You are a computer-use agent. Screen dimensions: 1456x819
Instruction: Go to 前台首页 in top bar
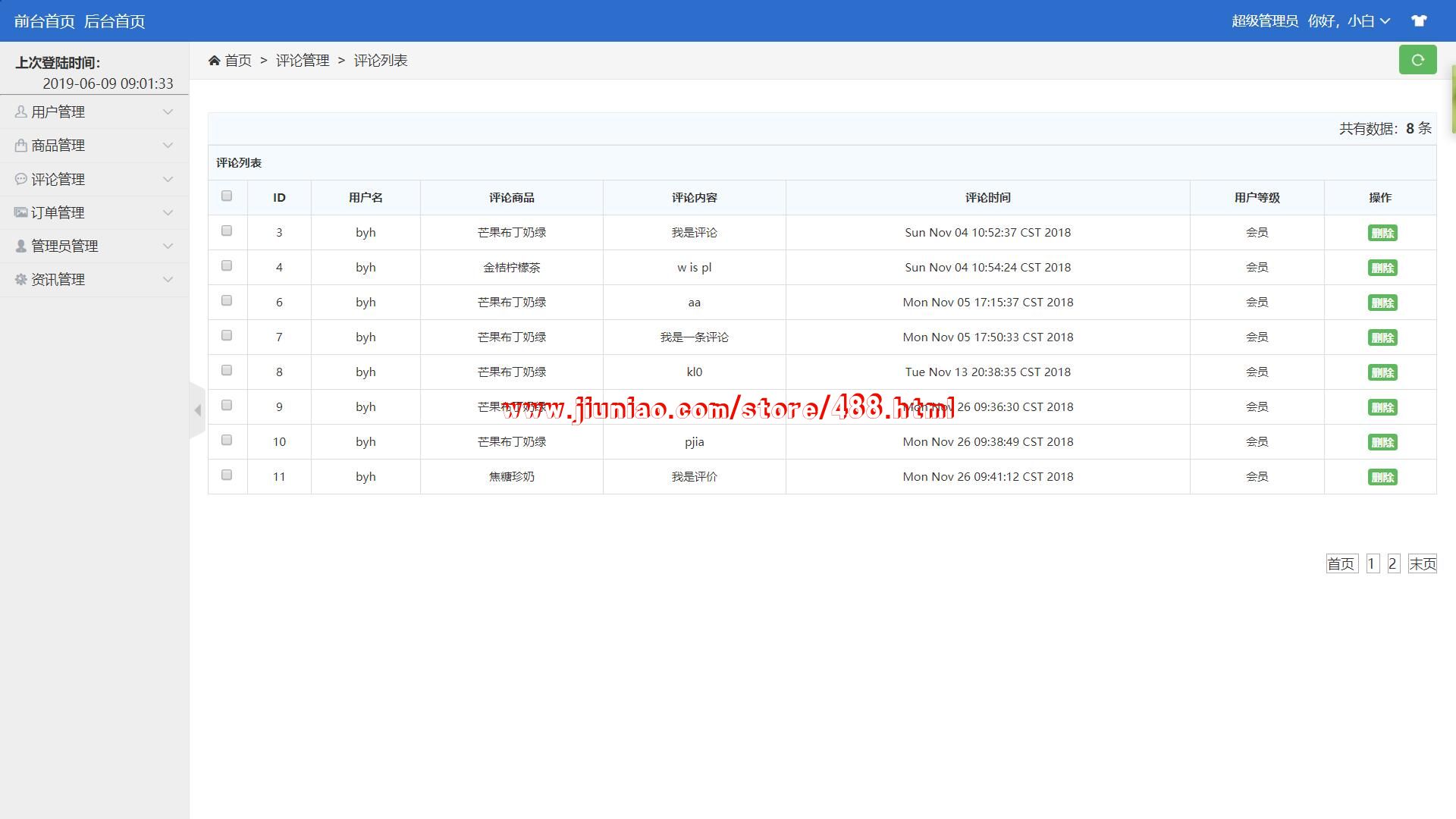45,21
